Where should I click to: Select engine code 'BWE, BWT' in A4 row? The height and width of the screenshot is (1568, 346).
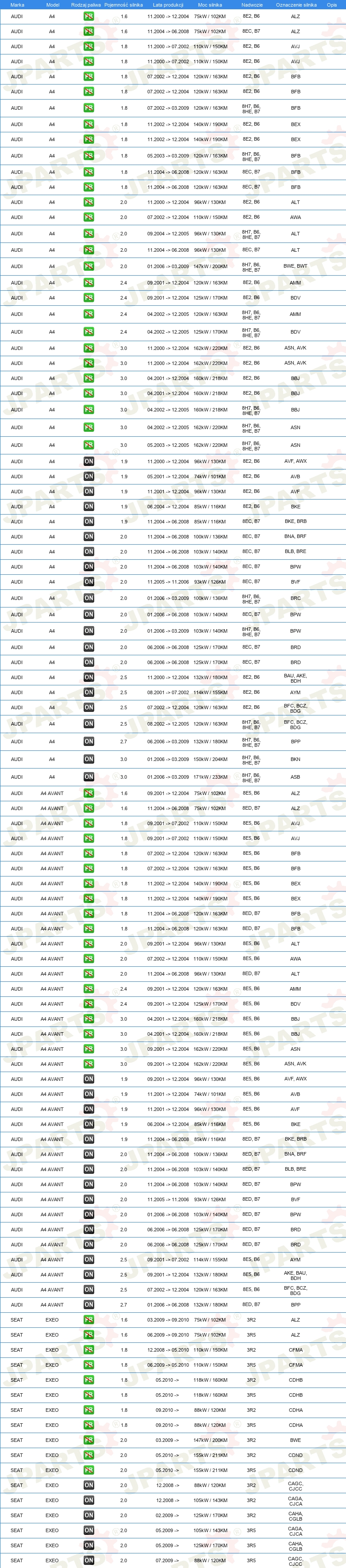[296, 266]
